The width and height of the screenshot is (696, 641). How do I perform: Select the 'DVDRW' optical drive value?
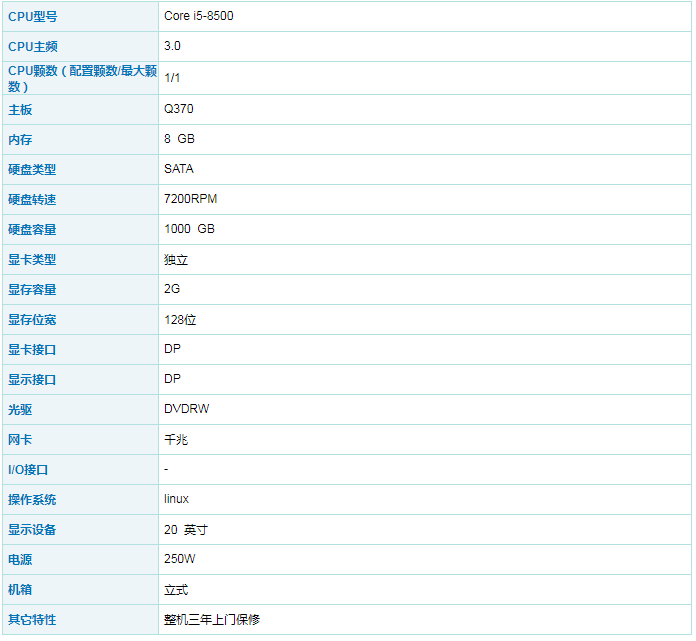(187, 409)
